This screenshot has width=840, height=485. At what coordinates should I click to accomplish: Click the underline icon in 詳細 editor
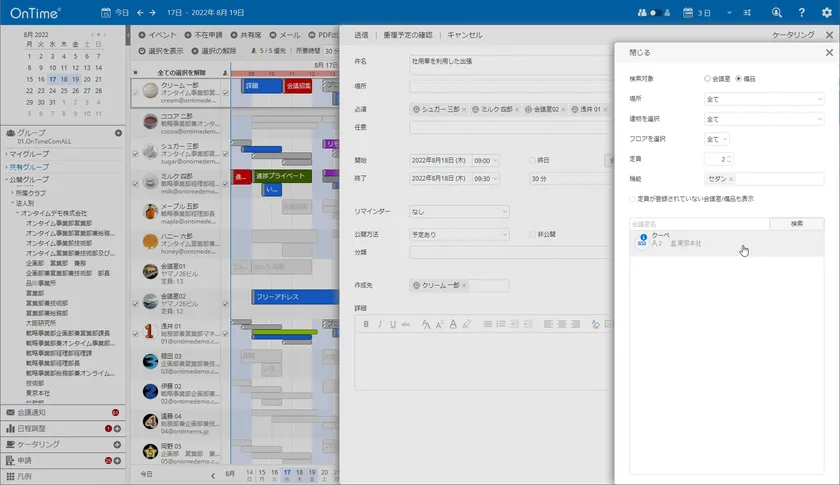point(392,324)
